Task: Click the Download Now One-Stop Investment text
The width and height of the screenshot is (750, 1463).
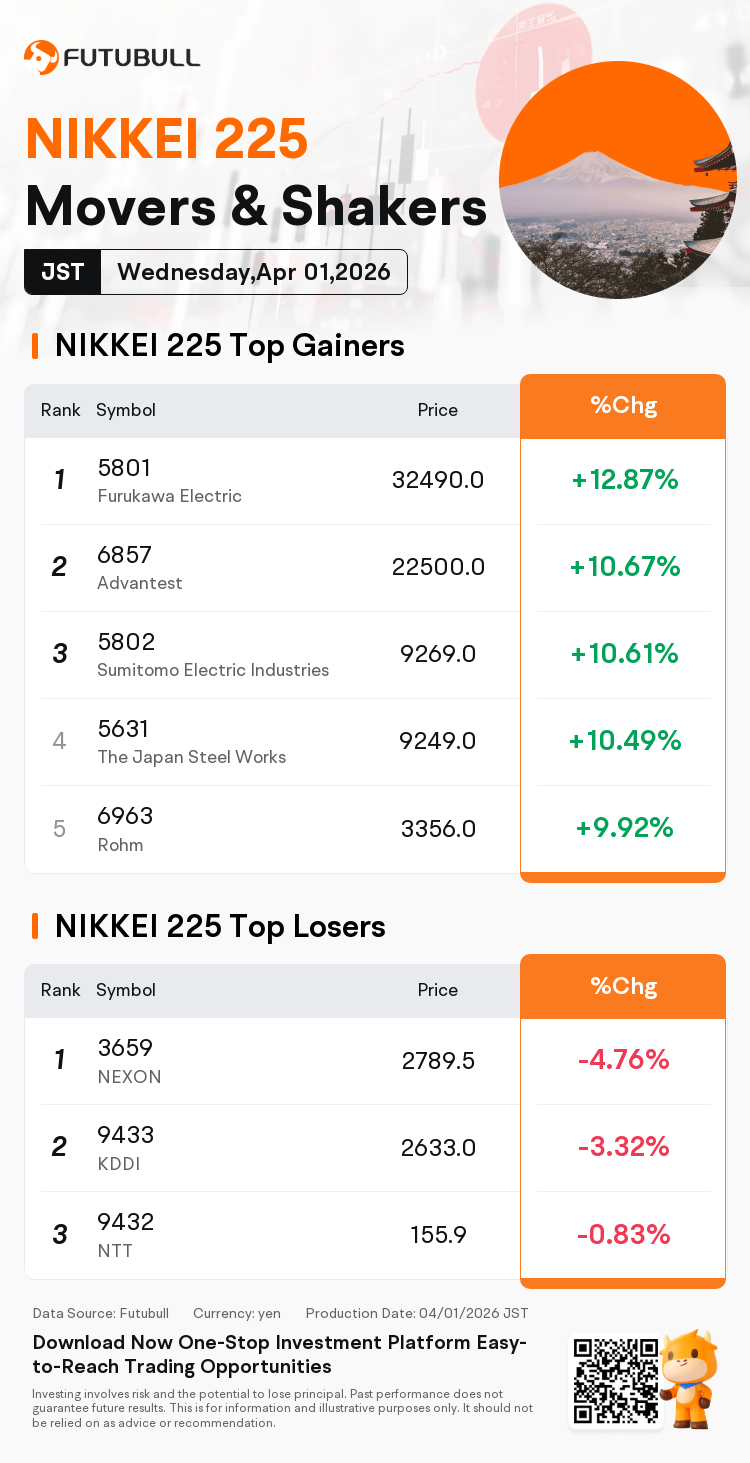Action: (x=280, y=1354)
